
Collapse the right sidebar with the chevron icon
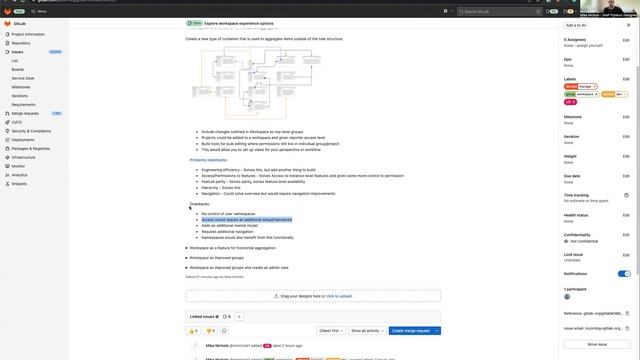[x=628, y=25]
